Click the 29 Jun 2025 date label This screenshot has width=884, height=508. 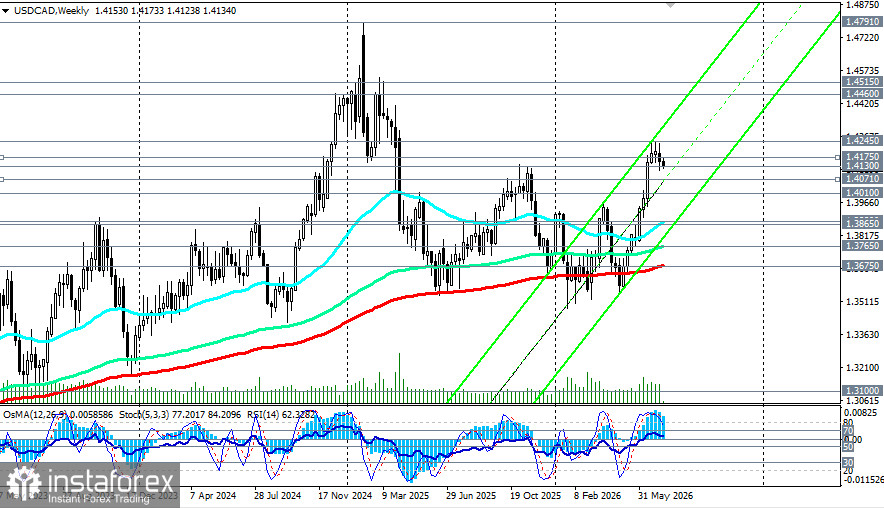pyautogui.click(x=471, y=496)
